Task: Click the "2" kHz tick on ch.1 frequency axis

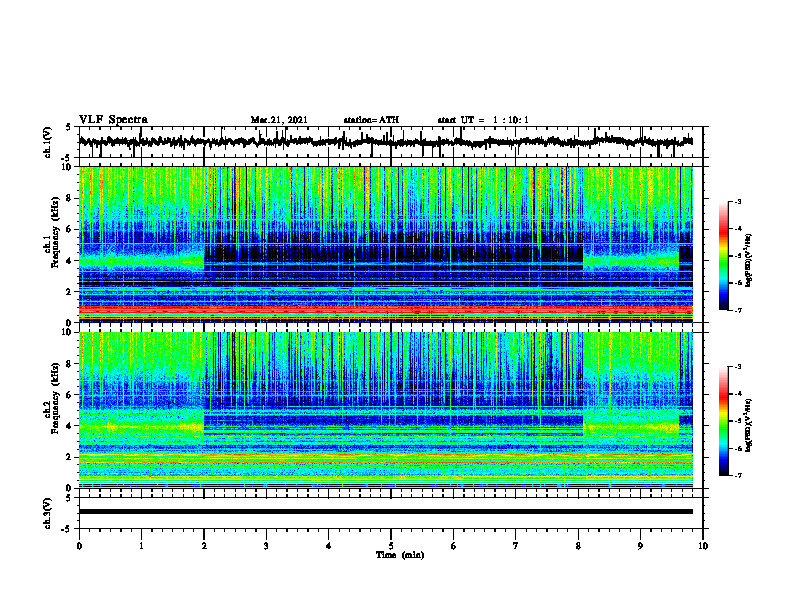Action: point(69,291)
